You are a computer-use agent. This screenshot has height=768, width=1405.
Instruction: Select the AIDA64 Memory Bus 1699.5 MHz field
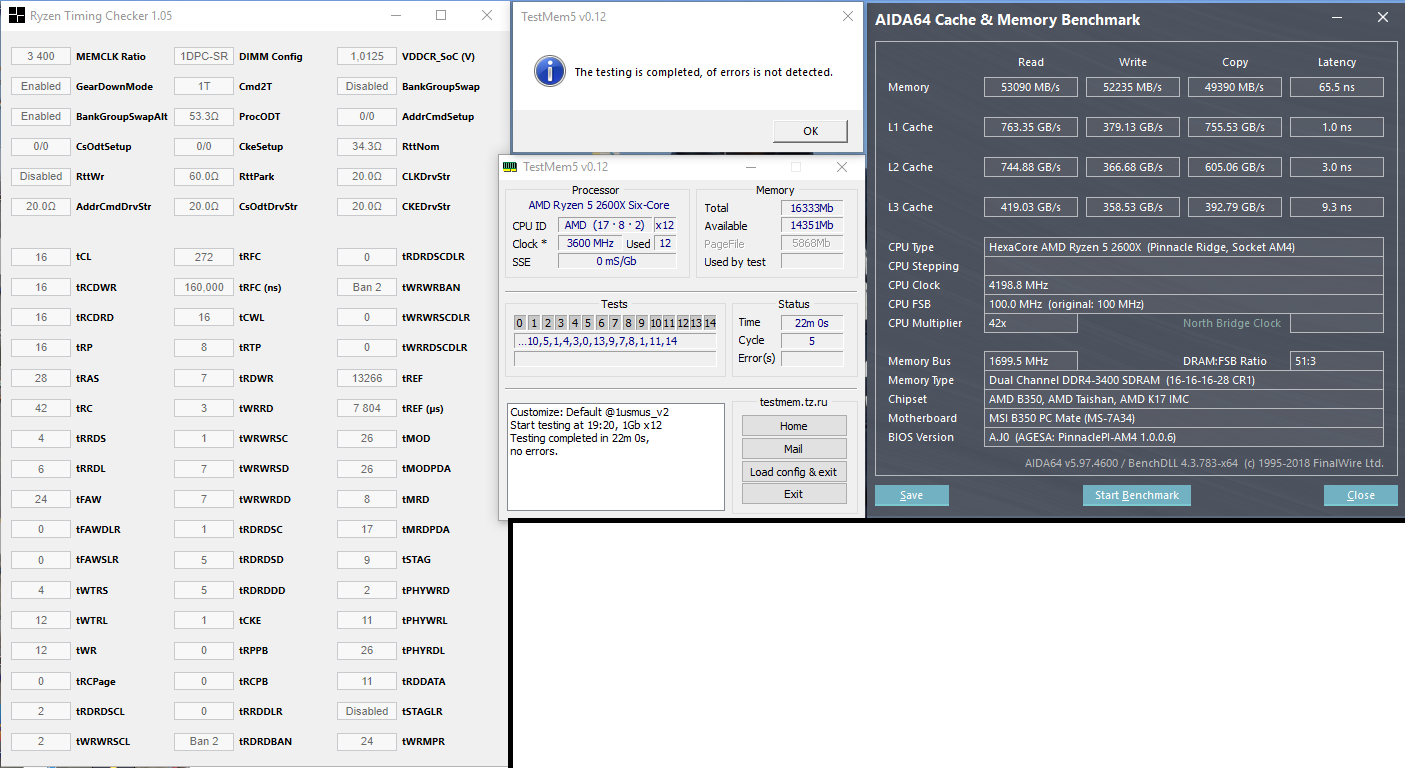[1030, 361]
